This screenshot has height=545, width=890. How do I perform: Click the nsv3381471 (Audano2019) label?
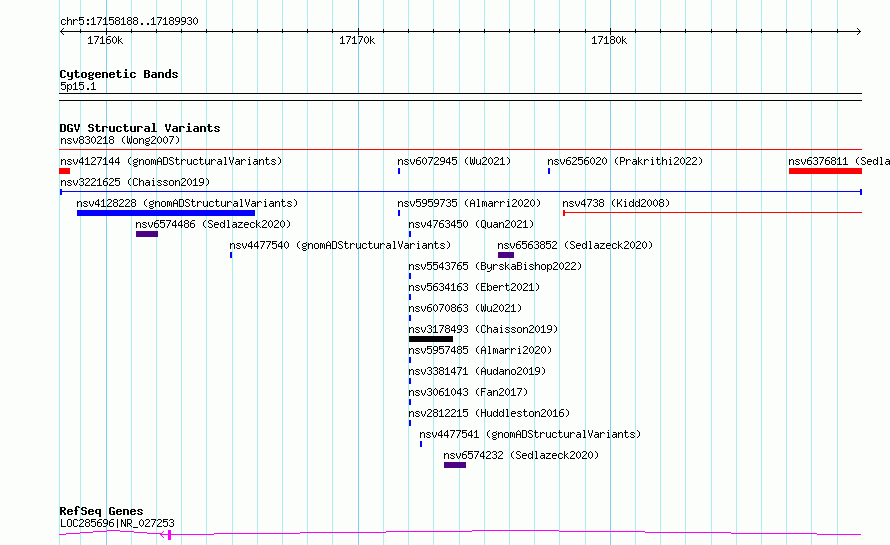(477, 371)
